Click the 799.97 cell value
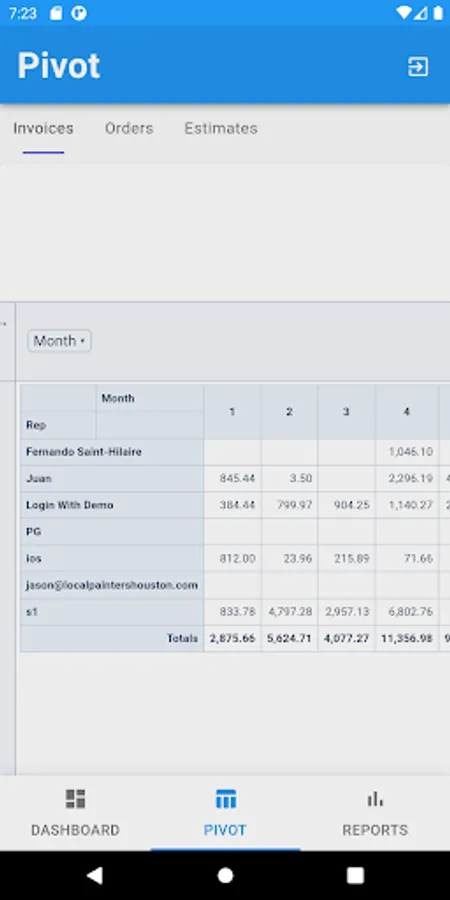Viewport: 450px width, 900px height. 294,505
